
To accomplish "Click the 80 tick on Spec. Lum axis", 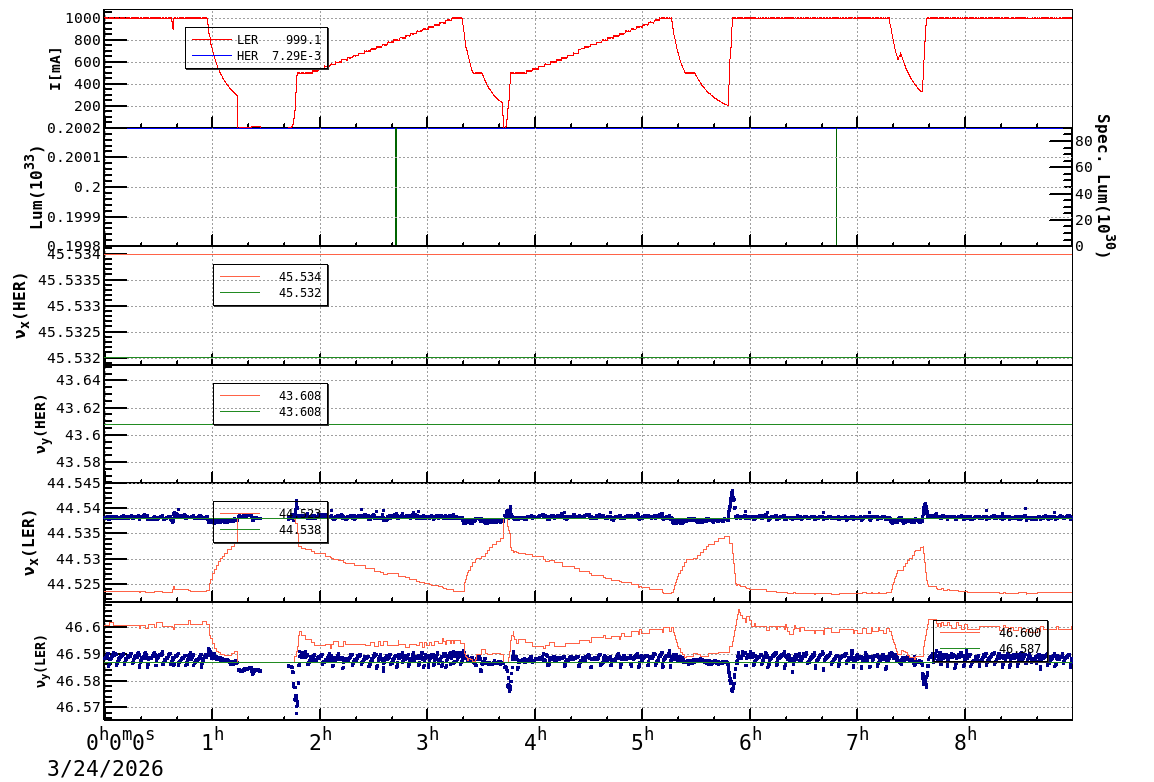I will point(1083,141).
